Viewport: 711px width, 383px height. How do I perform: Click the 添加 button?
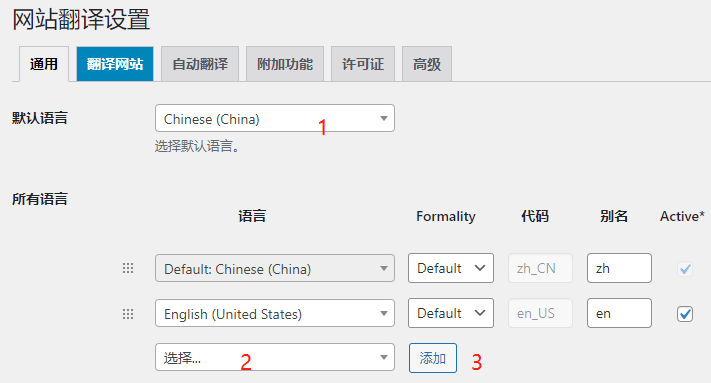click(x=433, y=358)
